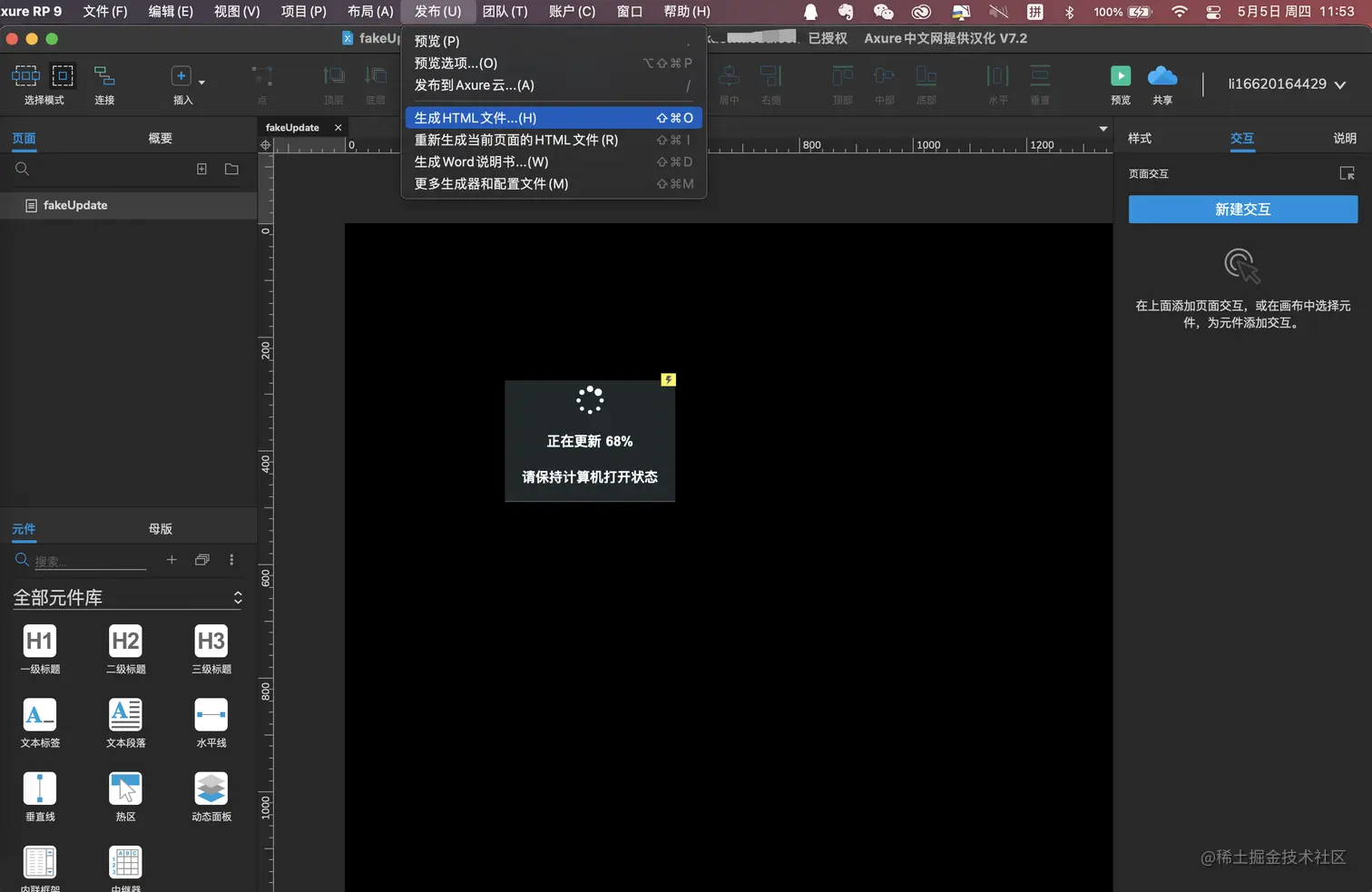Click the 顶层 bring-to-front icon
Image resolution: width=1372 pixels, height=892 pixels.
pos(334,76)
